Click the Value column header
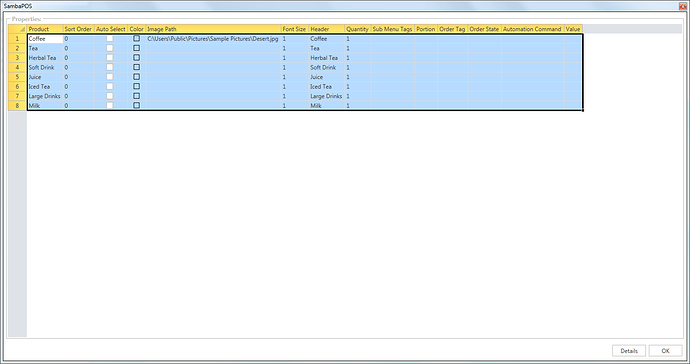The image size is (690, 364). pos(573,29)
